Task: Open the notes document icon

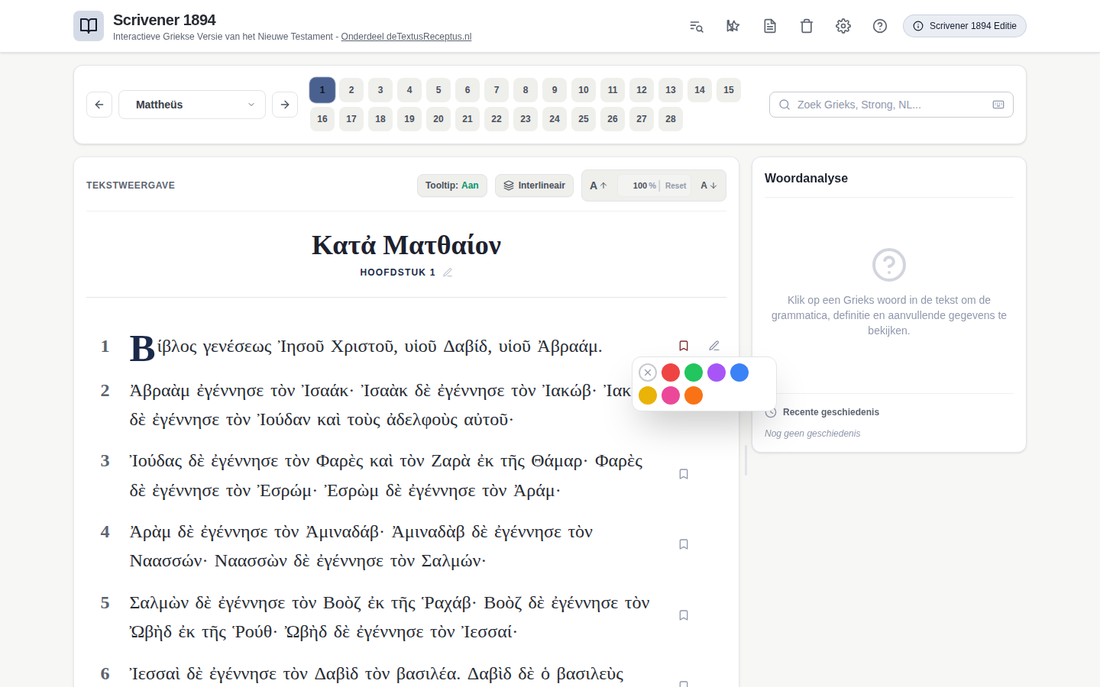Action: coord(770,26)
